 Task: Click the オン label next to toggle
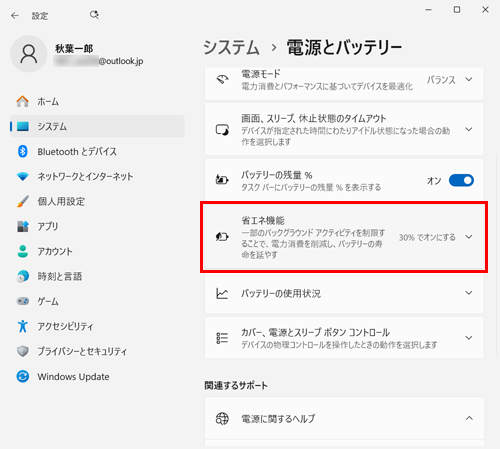click(434, 181)
